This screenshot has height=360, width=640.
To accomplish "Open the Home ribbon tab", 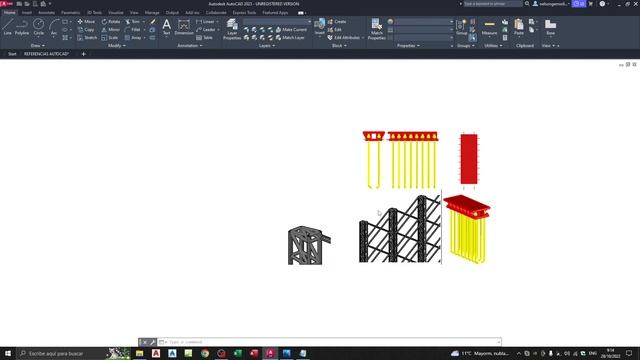I will (x=9, y=13).
